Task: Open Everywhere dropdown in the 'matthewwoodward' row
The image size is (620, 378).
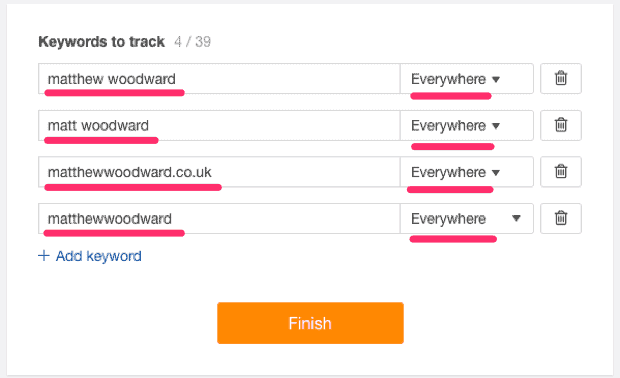Action: pyautogui.click(x=467, y=219)
